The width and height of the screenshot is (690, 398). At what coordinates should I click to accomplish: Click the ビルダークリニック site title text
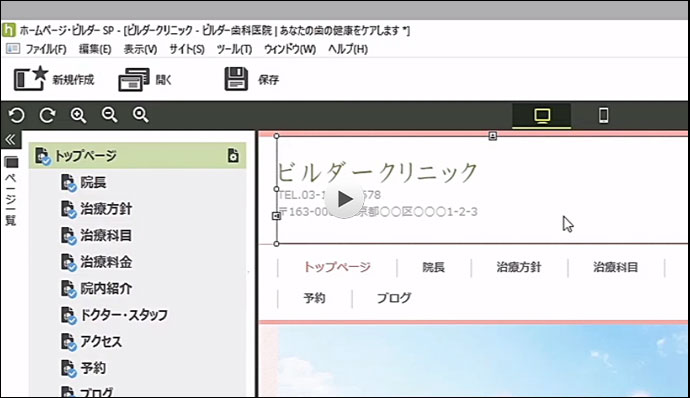coord(377,172)
